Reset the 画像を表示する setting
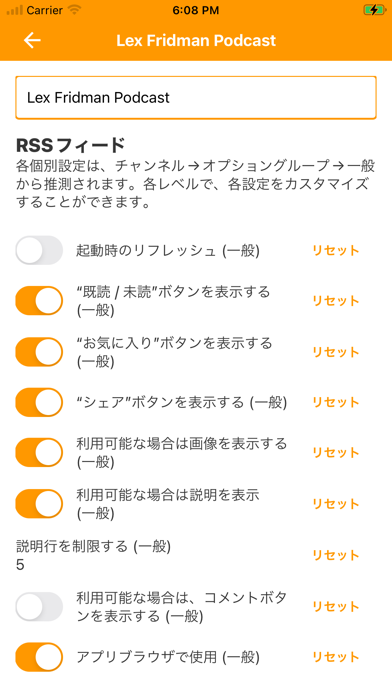The image size is (392, 696). (x=336, y=453)
